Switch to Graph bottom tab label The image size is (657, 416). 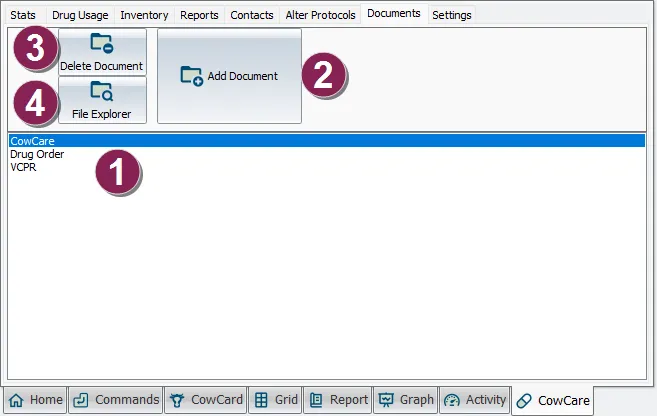pos(416,400)
